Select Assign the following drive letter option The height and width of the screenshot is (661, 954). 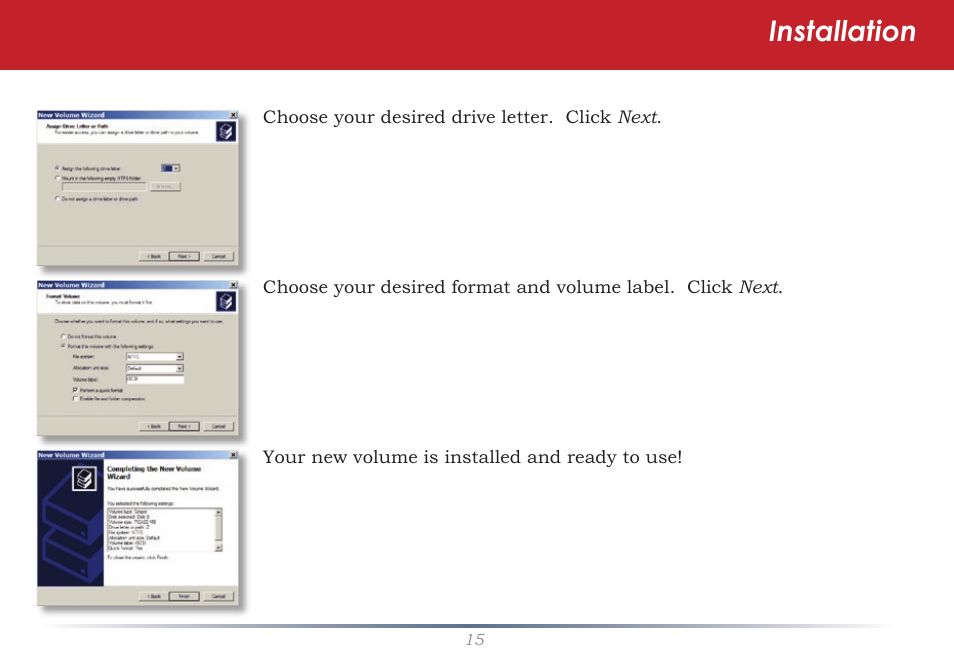(x=58, y=168)
